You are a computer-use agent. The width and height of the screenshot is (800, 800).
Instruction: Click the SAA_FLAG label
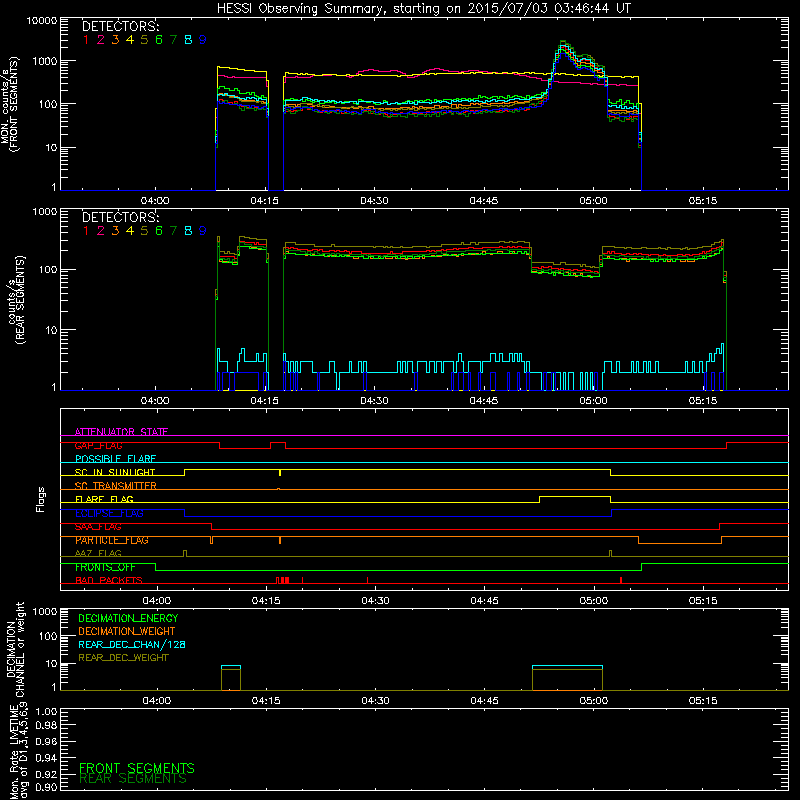click(x=98, y=527)
